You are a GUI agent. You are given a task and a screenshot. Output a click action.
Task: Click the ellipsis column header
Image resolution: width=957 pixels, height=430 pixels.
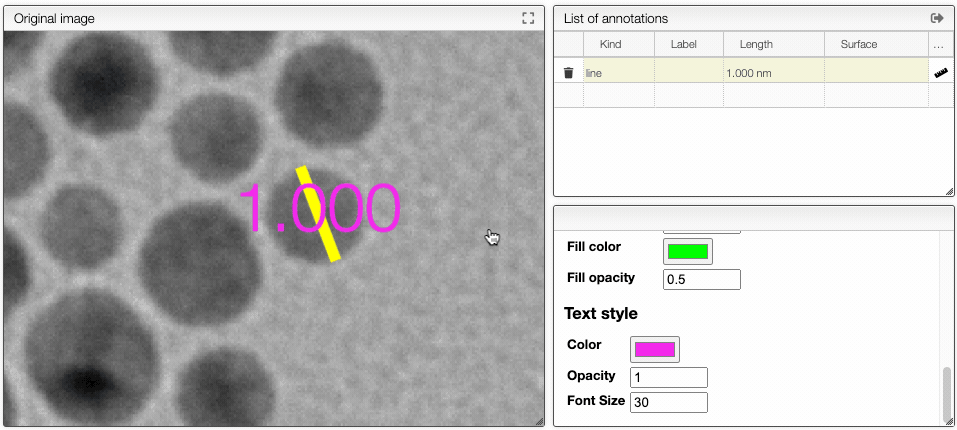pyautogui.click(x=939, y=44)
